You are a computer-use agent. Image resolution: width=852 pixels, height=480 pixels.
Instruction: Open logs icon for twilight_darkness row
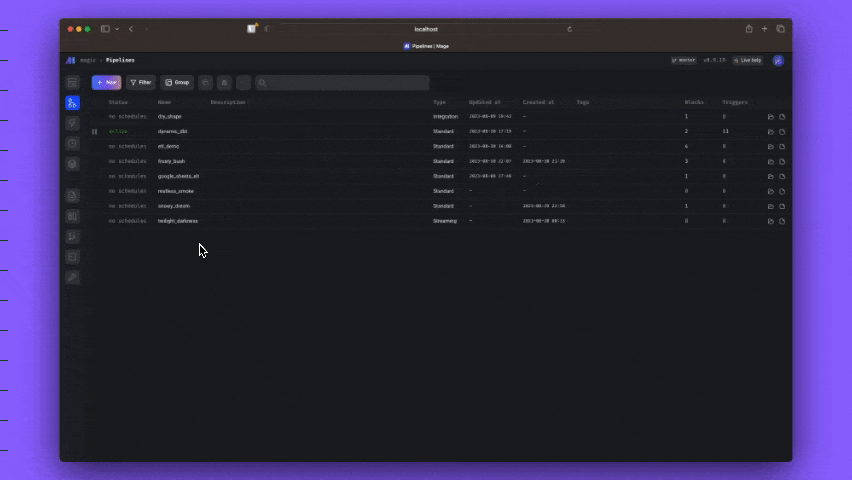coord(782,221)
